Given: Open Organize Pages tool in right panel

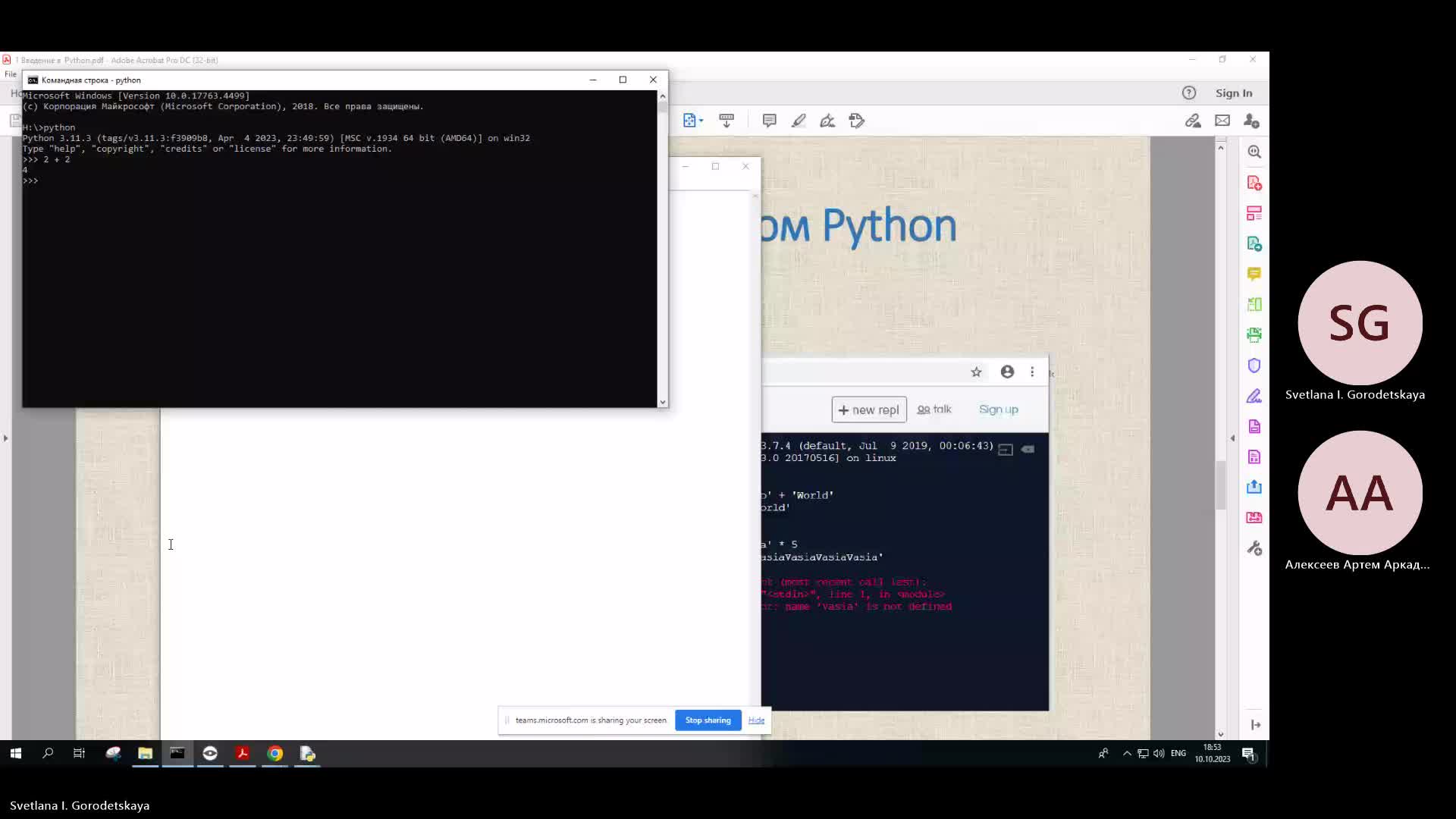Looking at the screenshot, I should click(1254, 213).
